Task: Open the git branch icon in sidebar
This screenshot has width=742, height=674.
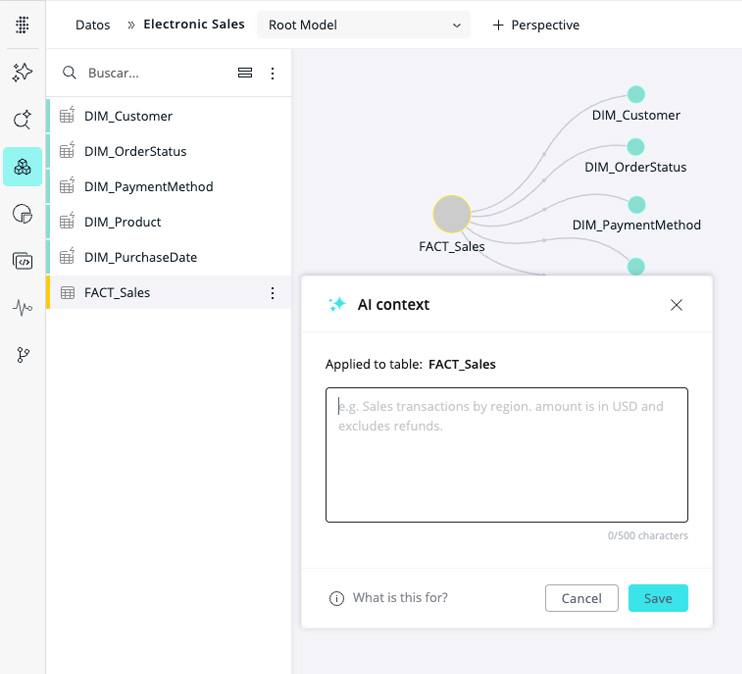Action: click(x=22, y=355)
